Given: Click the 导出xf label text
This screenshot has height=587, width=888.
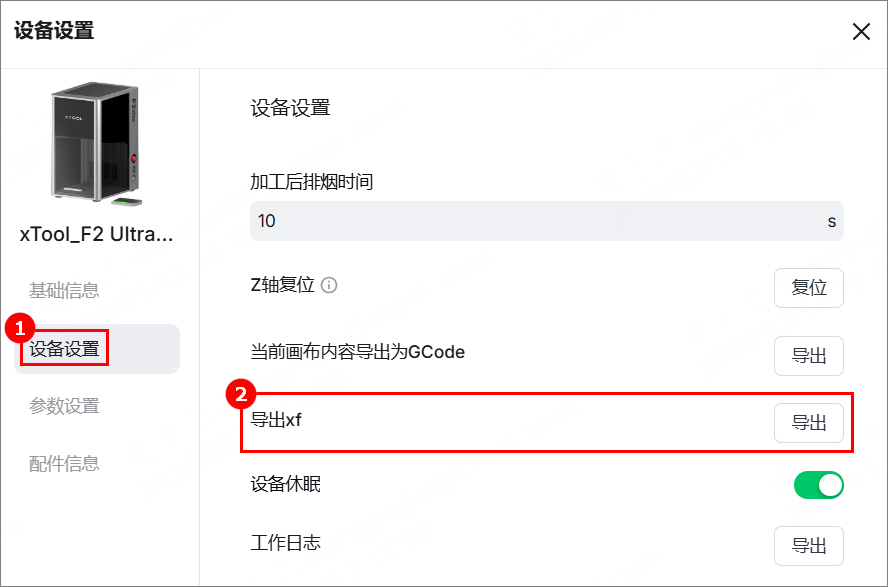Looking at the screenshot, I should 276,420.
